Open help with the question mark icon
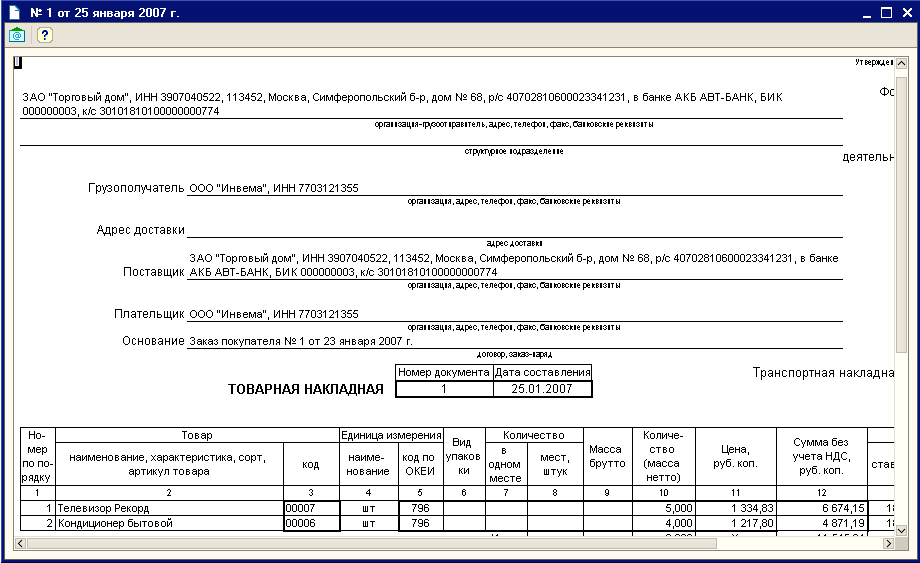This screenshot has height=563, width=920. (45, 35)
